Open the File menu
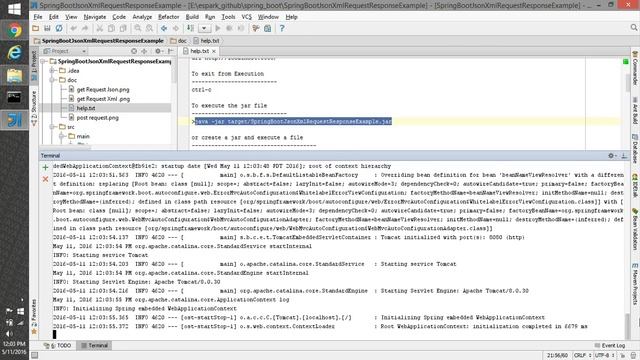 (x=38, y=17)
